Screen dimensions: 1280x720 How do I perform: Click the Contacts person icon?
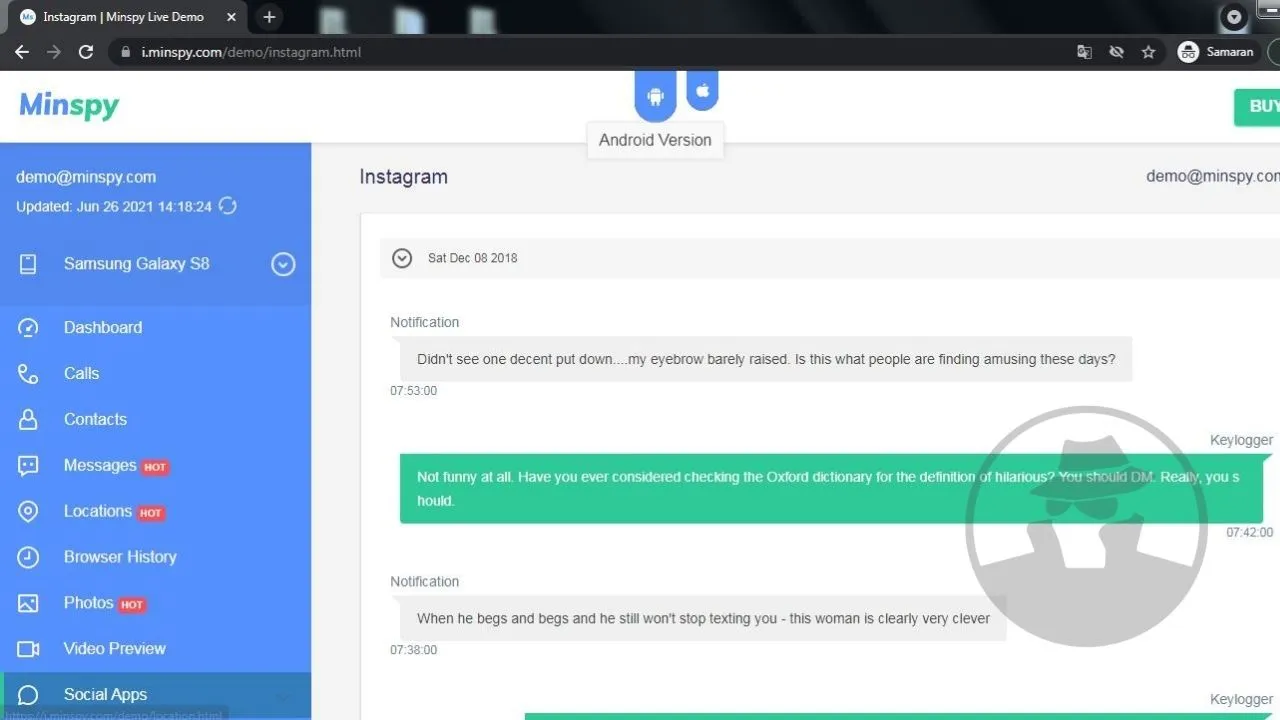pos(28,420)
